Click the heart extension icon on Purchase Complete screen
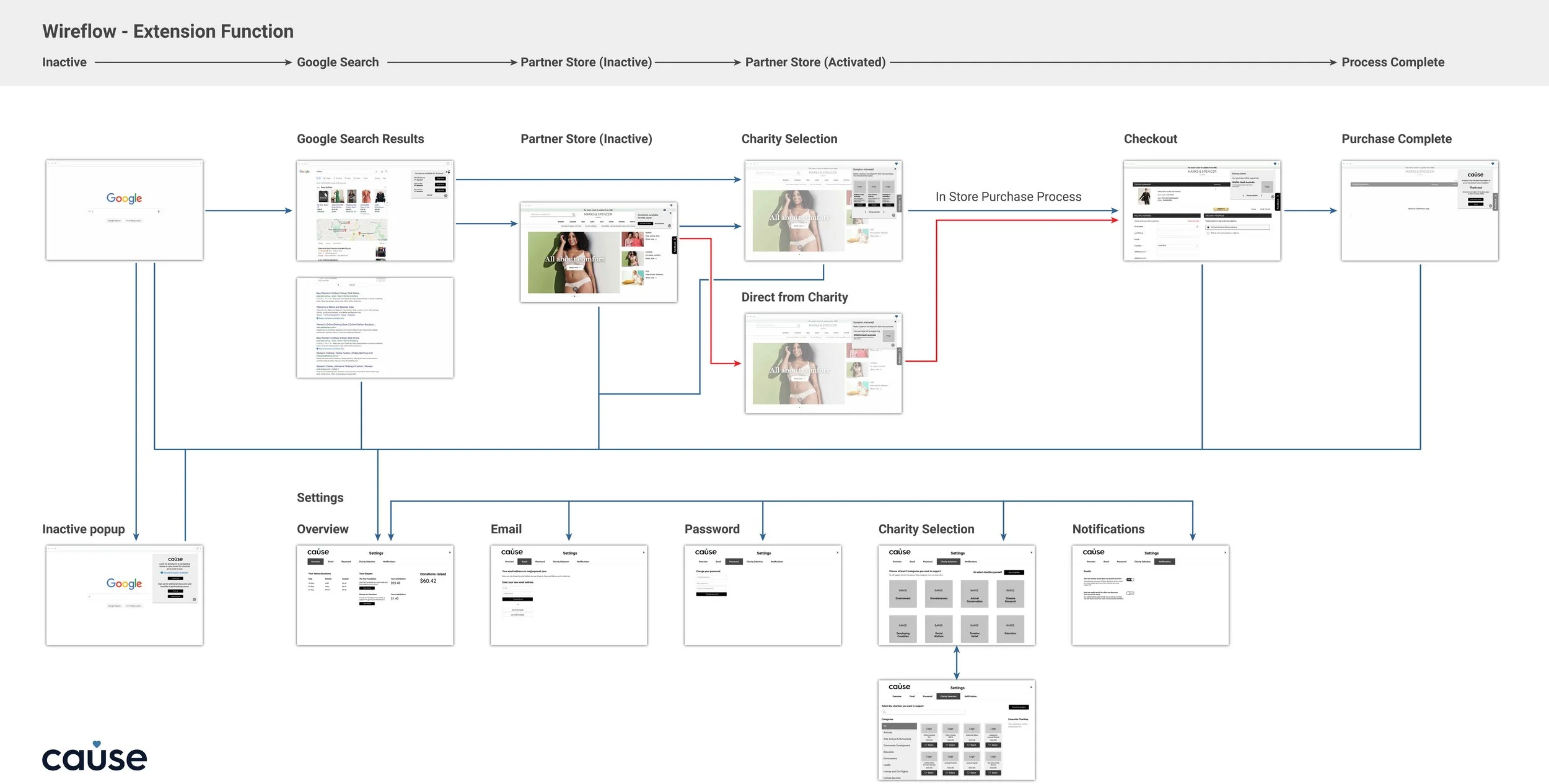Screen dimensions: 1549x784 pos(1493,163)
